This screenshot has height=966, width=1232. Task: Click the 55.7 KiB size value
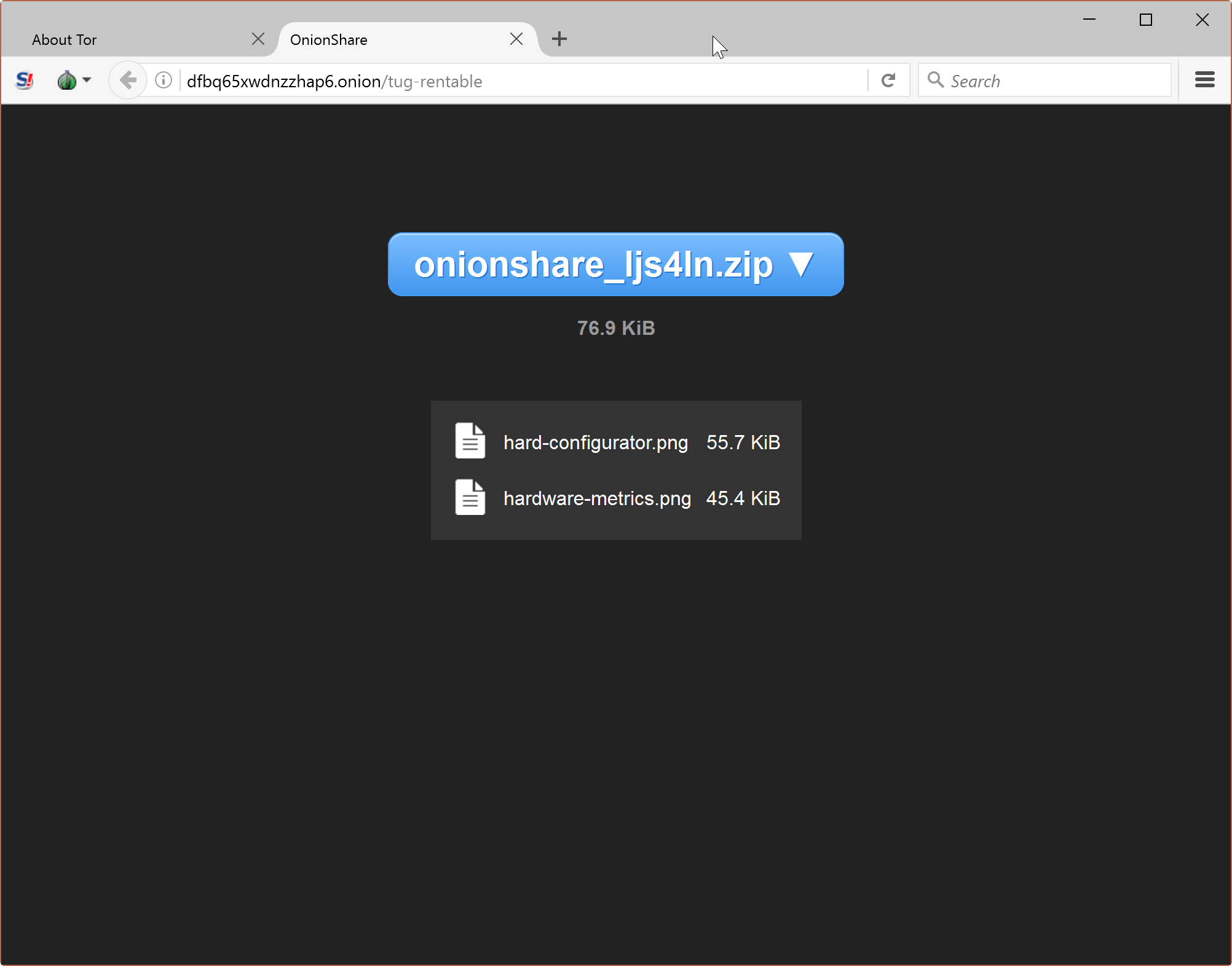click(x=743, y=442)
